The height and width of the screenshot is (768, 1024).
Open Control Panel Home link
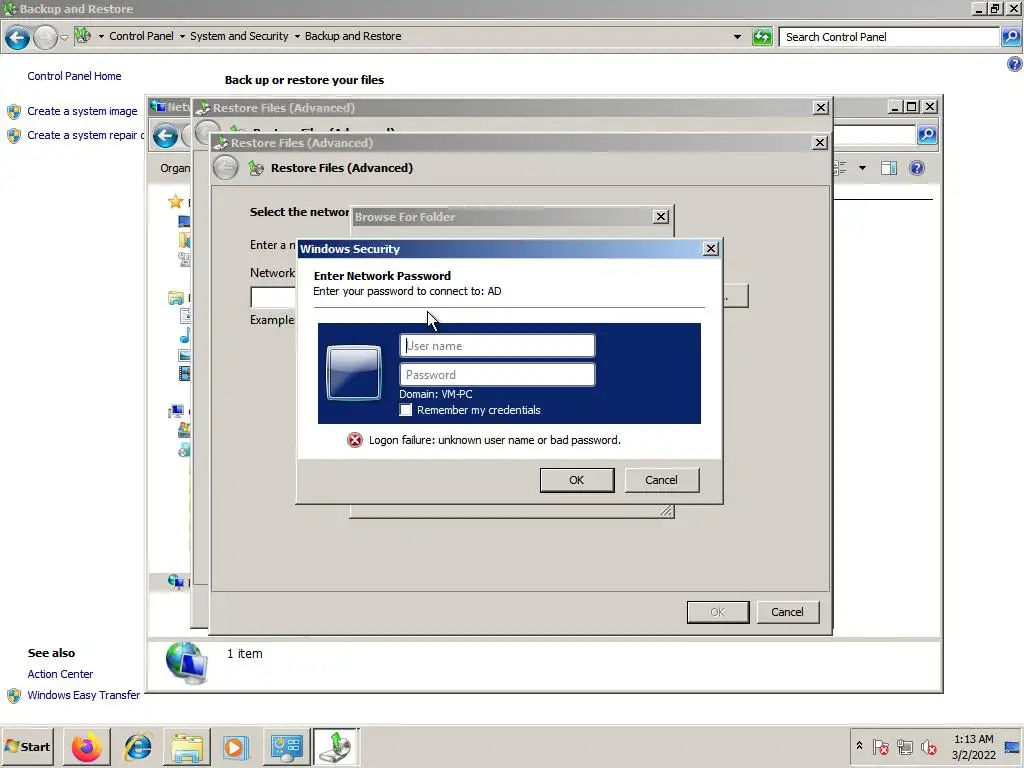pos(74,76)
